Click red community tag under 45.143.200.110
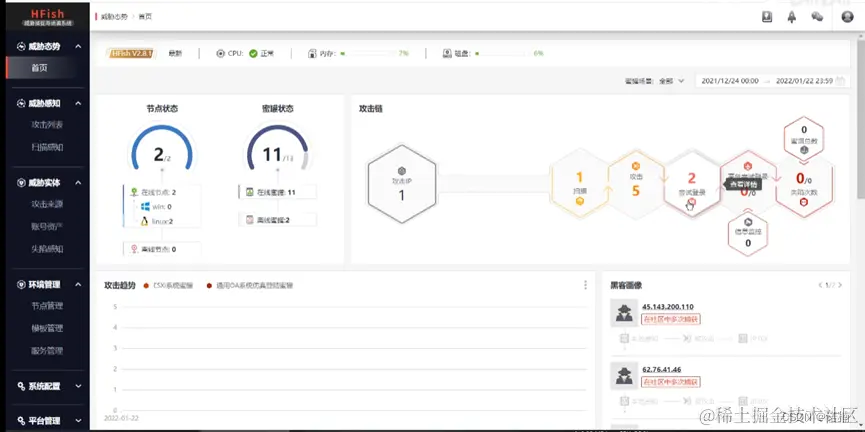 pos(671,319)
